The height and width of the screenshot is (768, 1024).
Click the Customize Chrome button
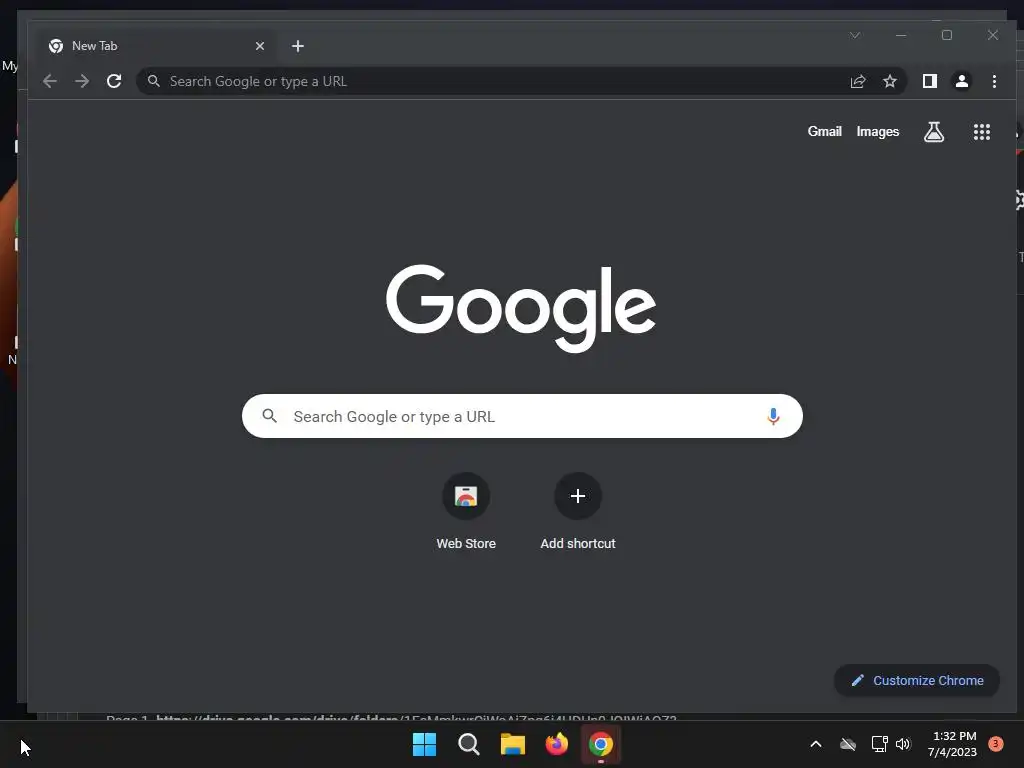(917, 680)
